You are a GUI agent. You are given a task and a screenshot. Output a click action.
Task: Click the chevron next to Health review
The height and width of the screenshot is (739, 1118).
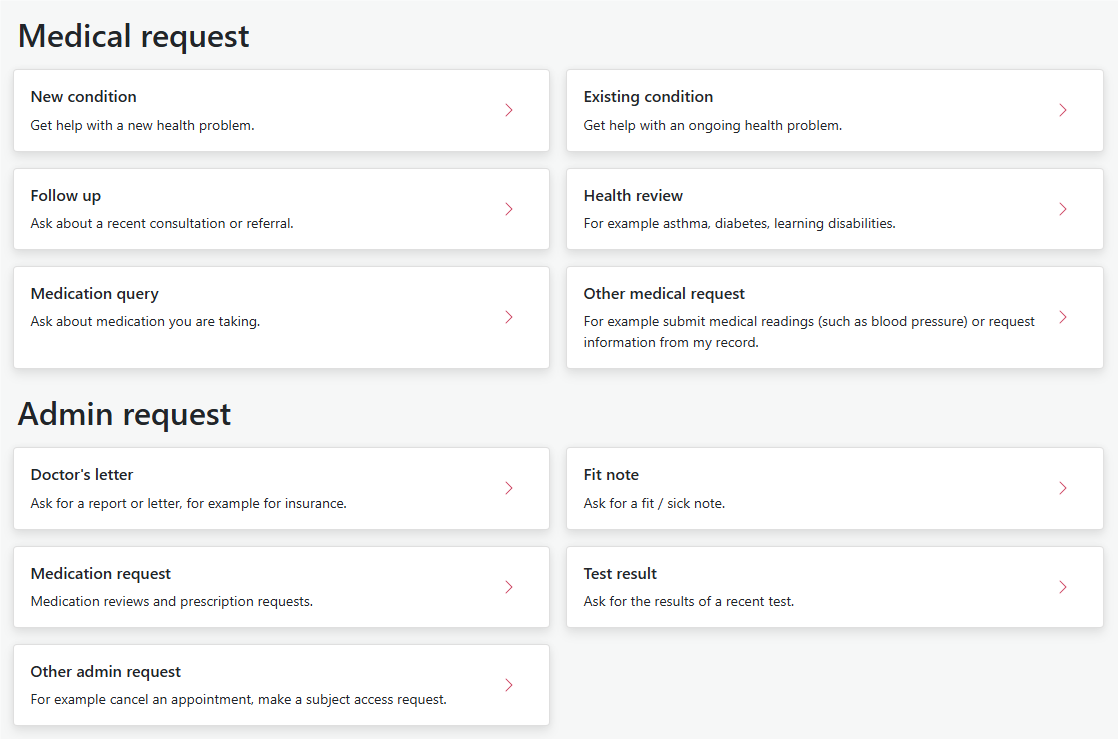click(x=1062, y=209)
